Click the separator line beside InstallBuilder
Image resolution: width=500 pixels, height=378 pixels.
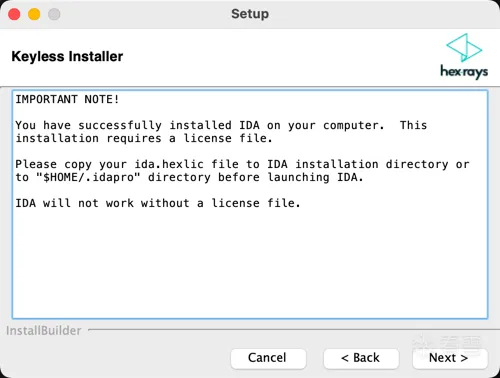(293, 330)
